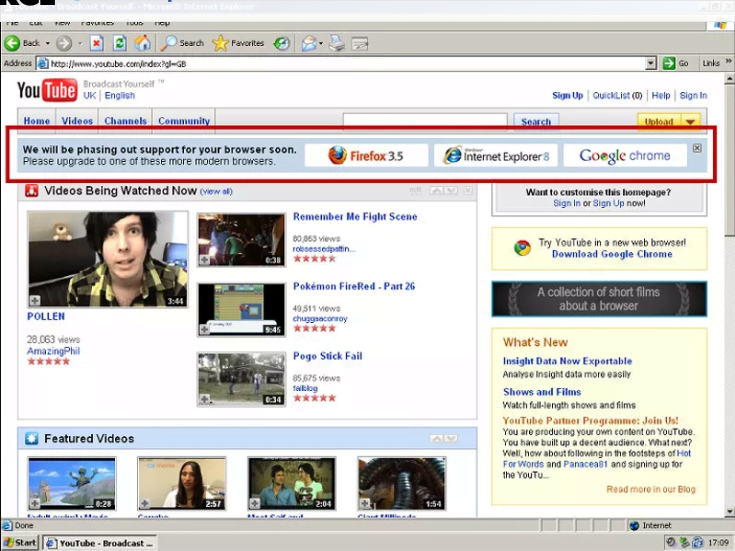Viewport: 735px width, 551px height.
Task: Dismiss the browser upgrade warning banner
Action: 697,148
